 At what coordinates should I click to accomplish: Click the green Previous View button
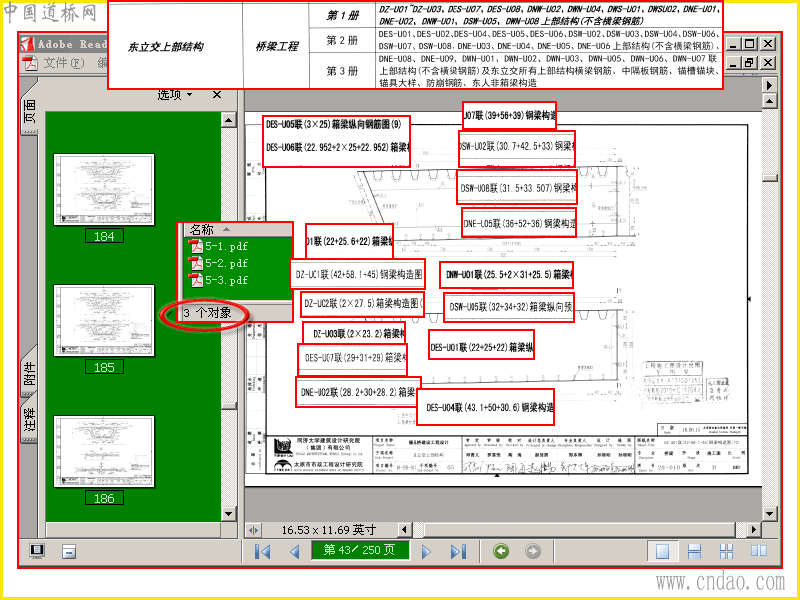[x=501, y=551]
